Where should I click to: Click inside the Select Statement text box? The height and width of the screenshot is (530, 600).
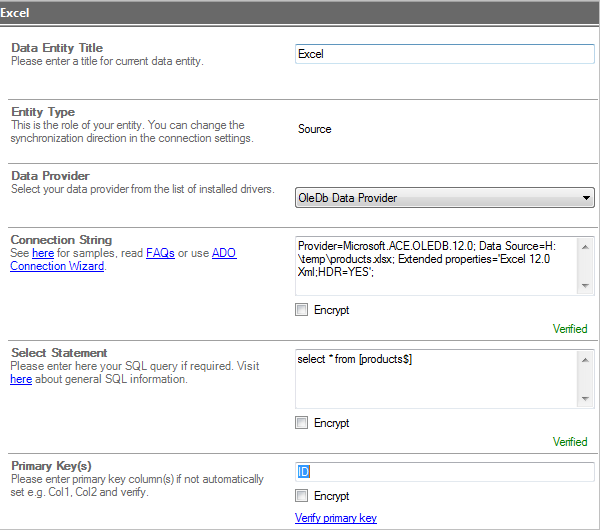point(436,378)
